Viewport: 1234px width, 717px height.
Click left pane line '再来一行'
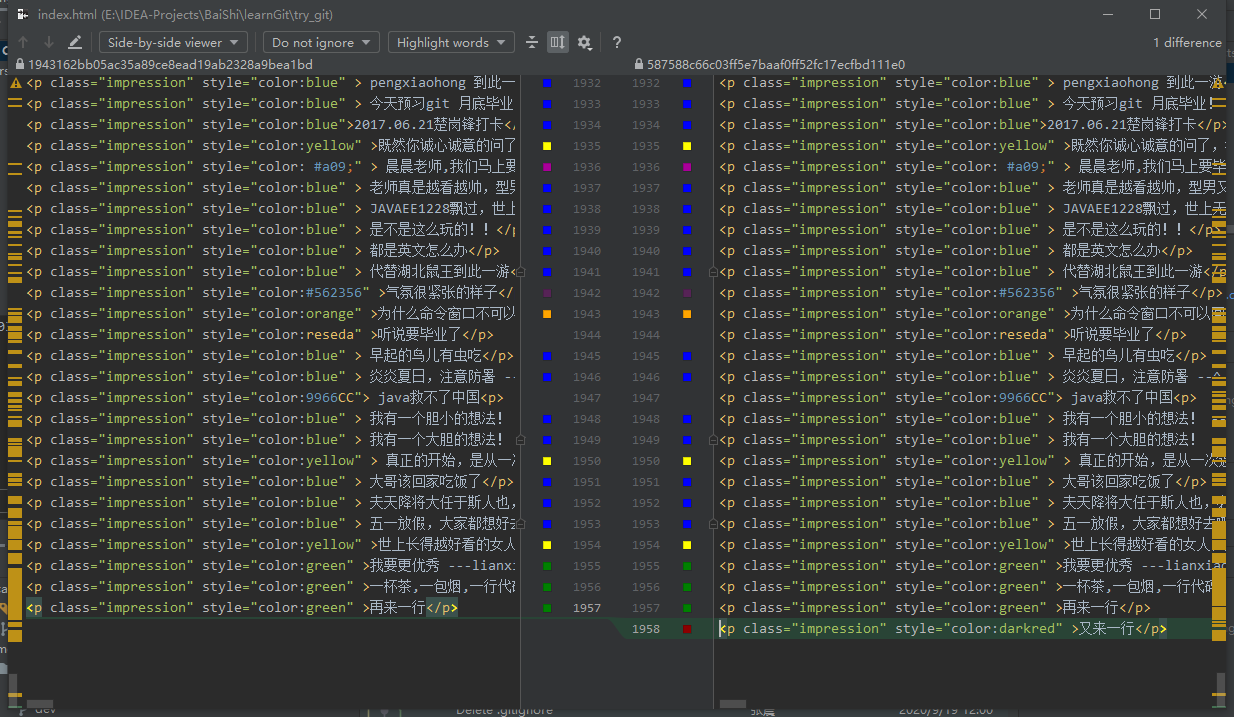tap(242, 608)
